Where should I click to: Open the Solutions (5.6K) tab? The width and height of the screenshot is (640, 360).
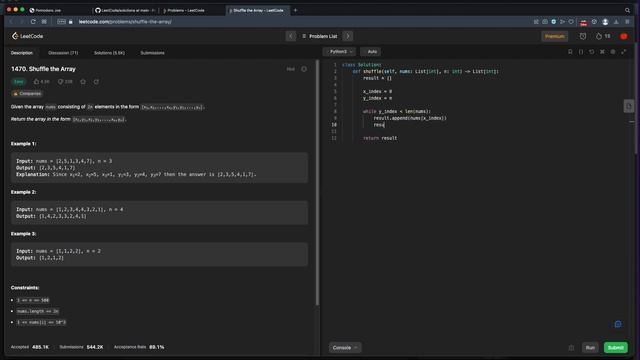point(109,53)
